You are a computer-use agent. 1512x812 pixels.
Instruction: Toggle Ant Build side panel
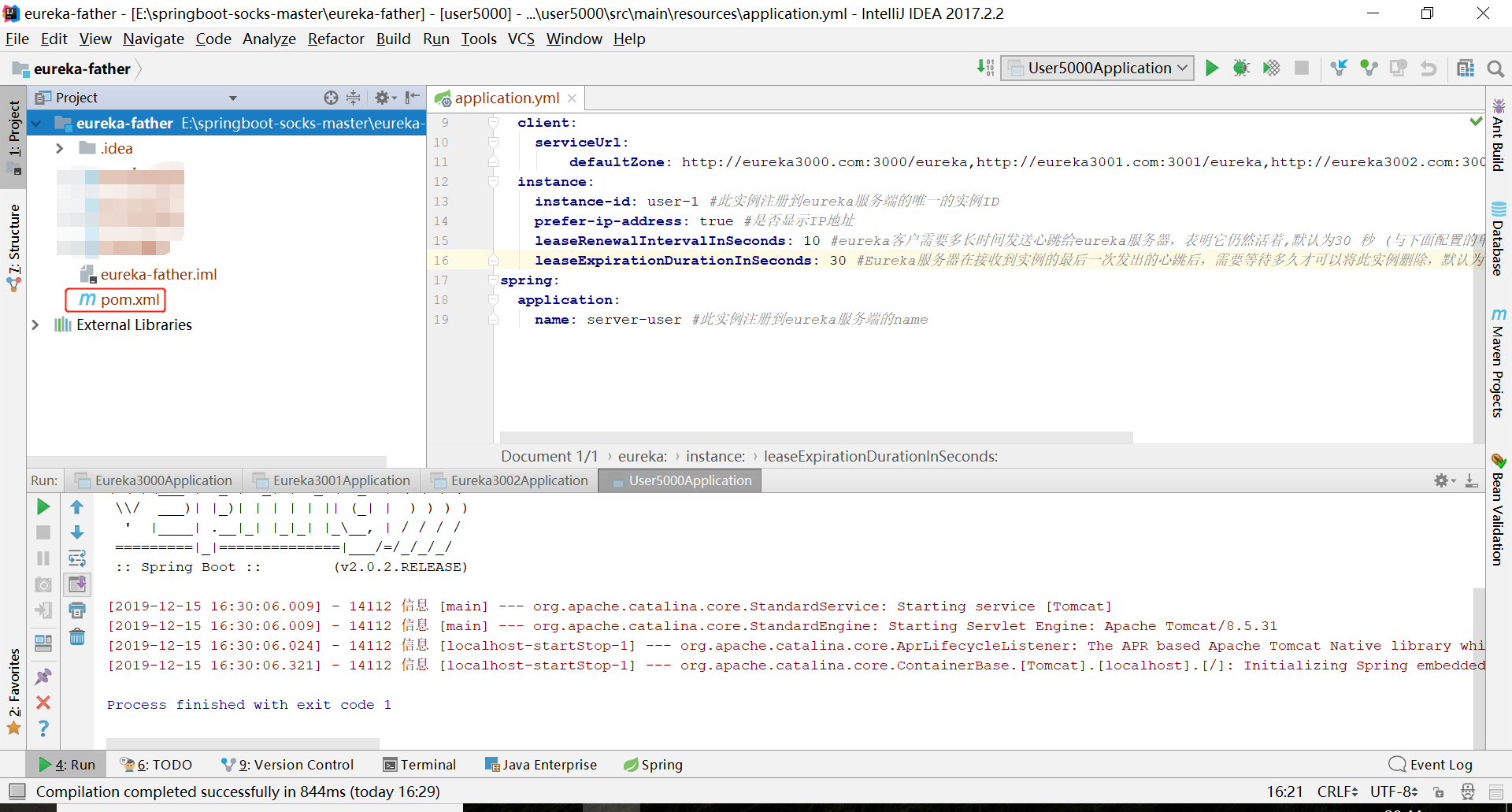tap(1499, 135)
